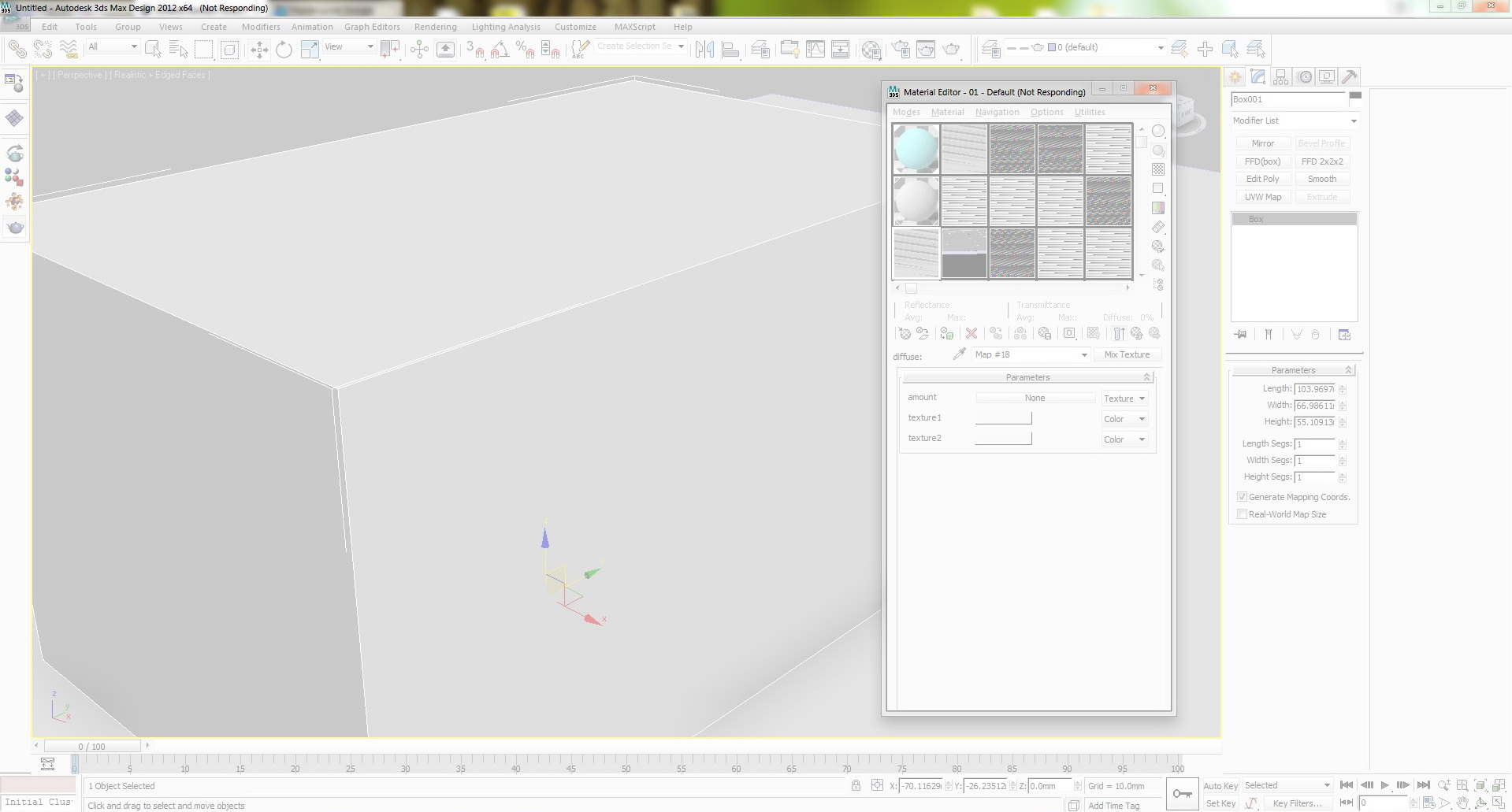Activate Select and Uniform Scale tool
The image size is (1512, 812).
(310, 50)
